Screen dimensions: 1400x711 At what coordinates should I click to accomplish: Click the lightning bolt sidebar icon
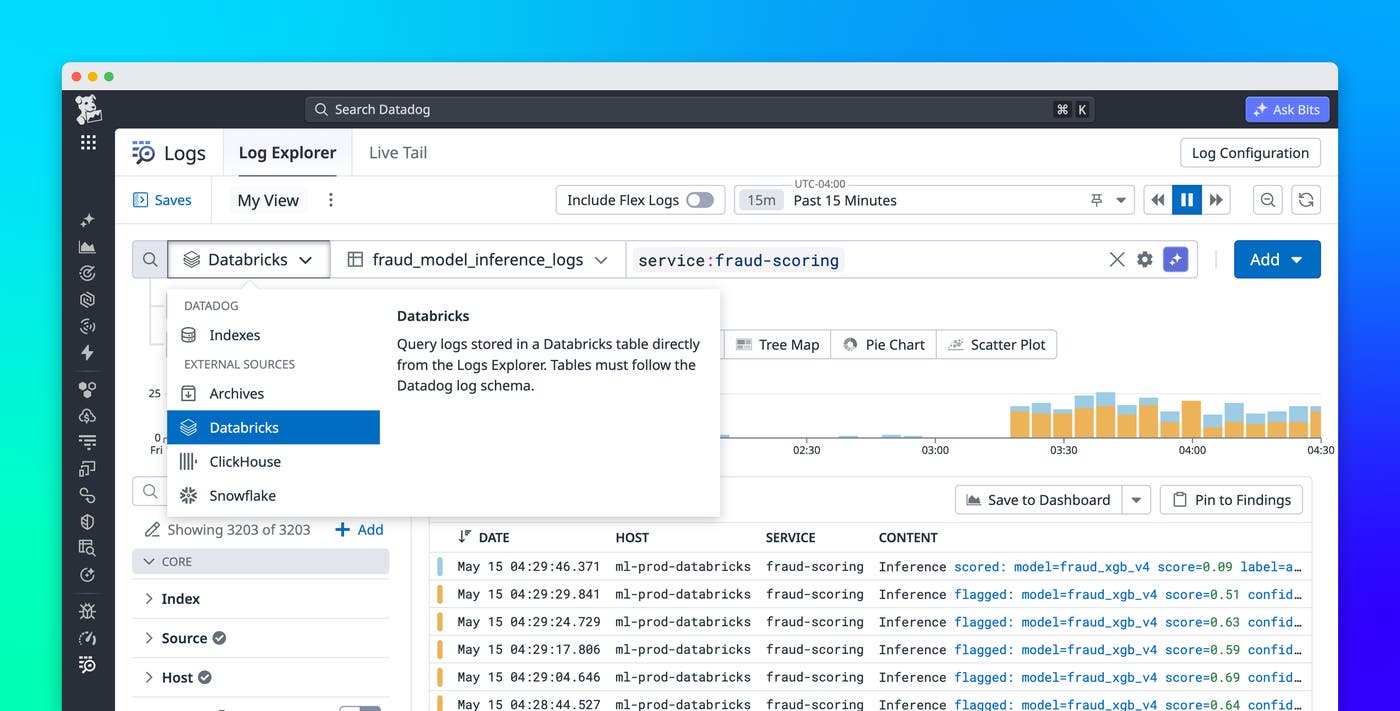coord(88,352)
